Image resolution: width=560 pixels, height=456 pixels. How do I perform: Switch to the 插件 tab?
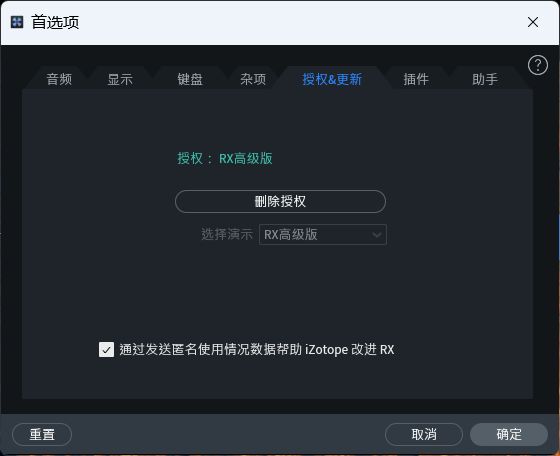click(x=416, y=79)
